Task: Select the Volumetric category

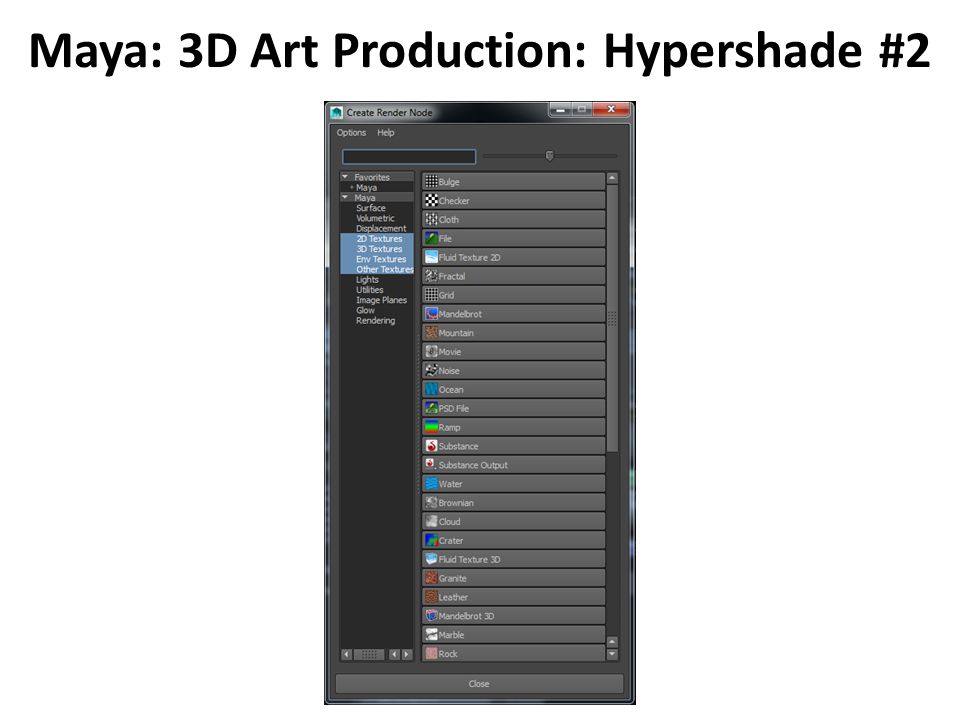Action: tap(375, 219)
